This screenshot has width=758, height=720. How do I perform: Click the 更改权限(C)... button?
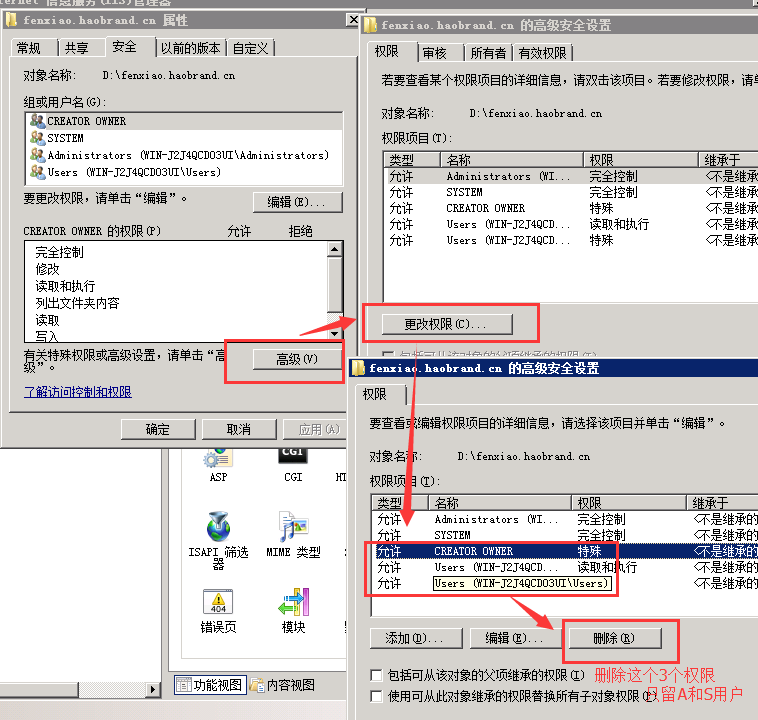click(447, 324)
